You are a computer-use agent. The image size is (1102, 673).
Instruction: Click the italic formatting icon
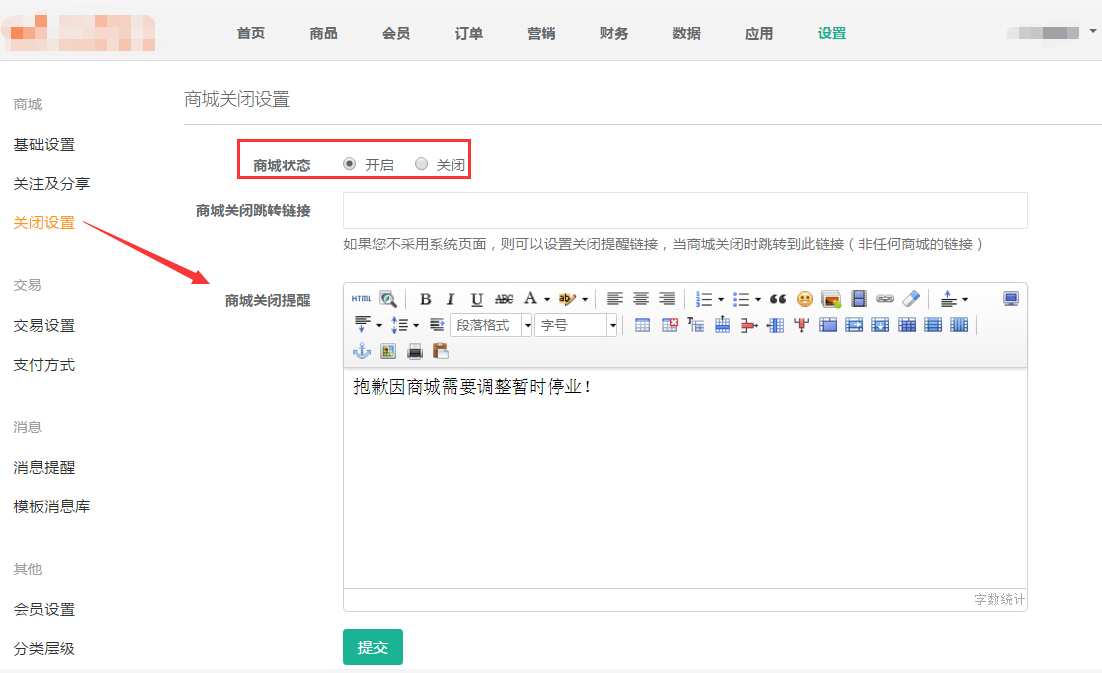pyautogui.click(x=450, y=299)
